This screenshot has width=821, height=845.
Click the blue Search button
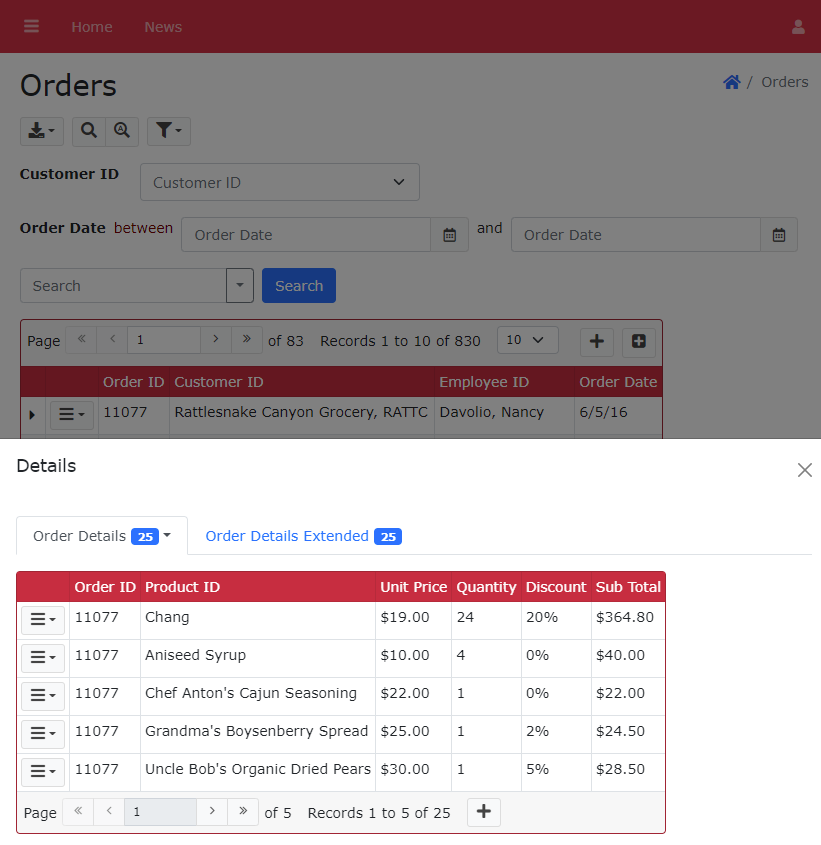click(x=299, y=286)
